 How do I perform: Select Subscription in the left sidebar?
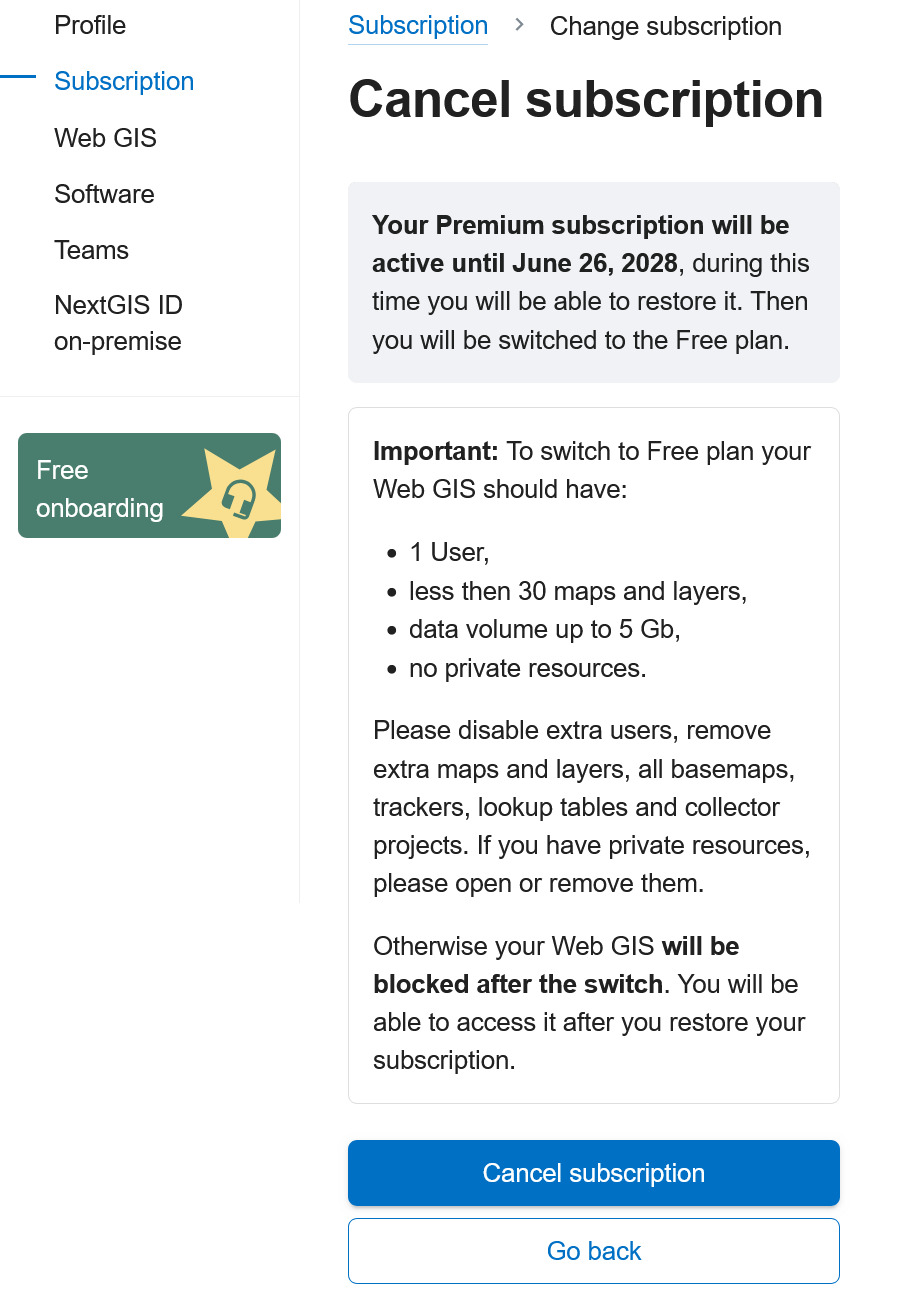tap(124, 81)
